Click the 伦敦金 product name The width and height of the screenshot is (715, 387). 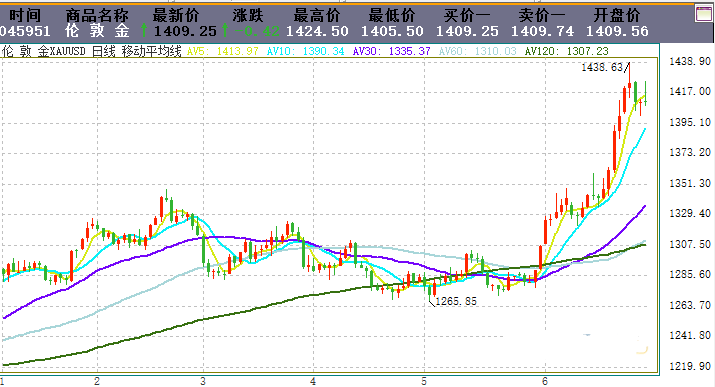pos(97,31)
